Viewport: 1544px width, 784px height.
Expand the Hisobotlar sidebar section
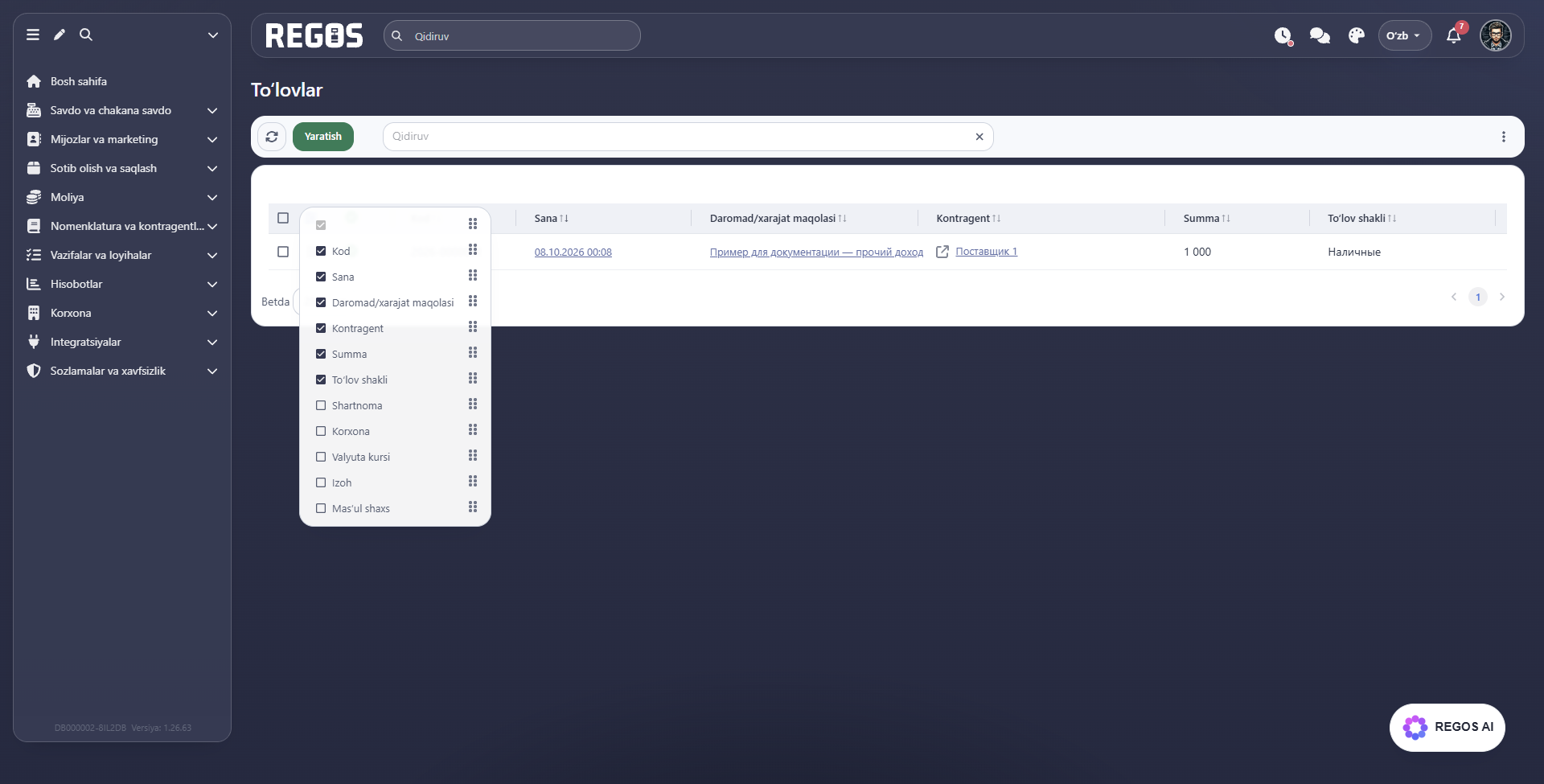pyautogui.click(x=122, y=284)
